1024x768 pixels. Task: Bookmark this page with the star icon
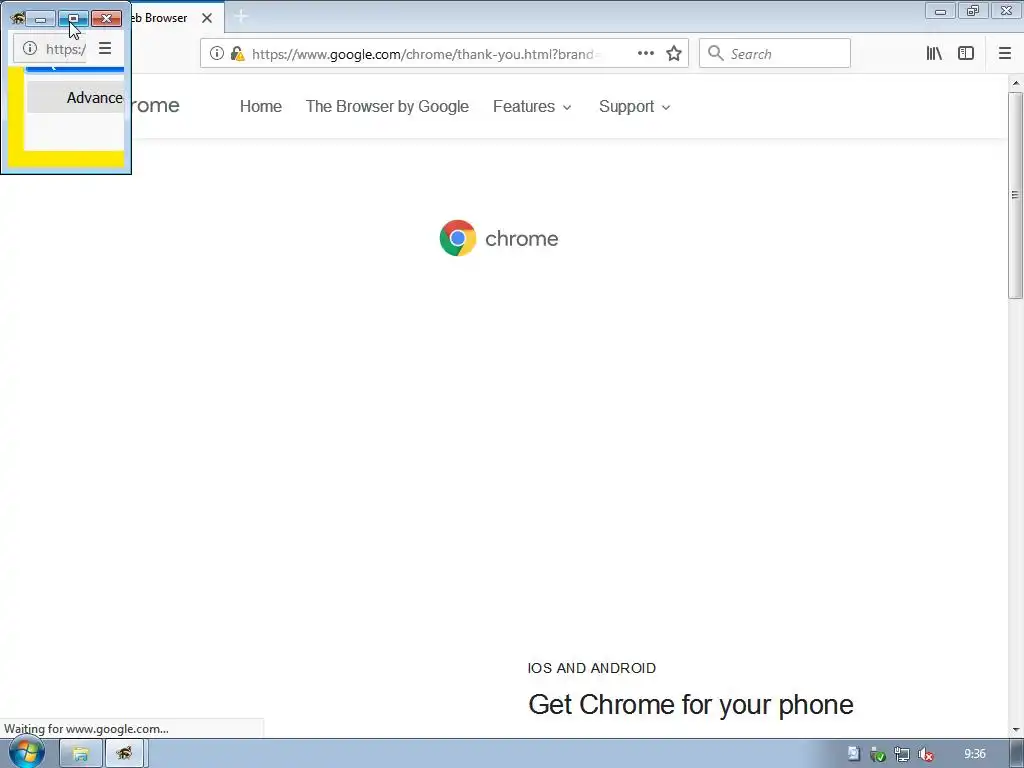click(674, 54)
